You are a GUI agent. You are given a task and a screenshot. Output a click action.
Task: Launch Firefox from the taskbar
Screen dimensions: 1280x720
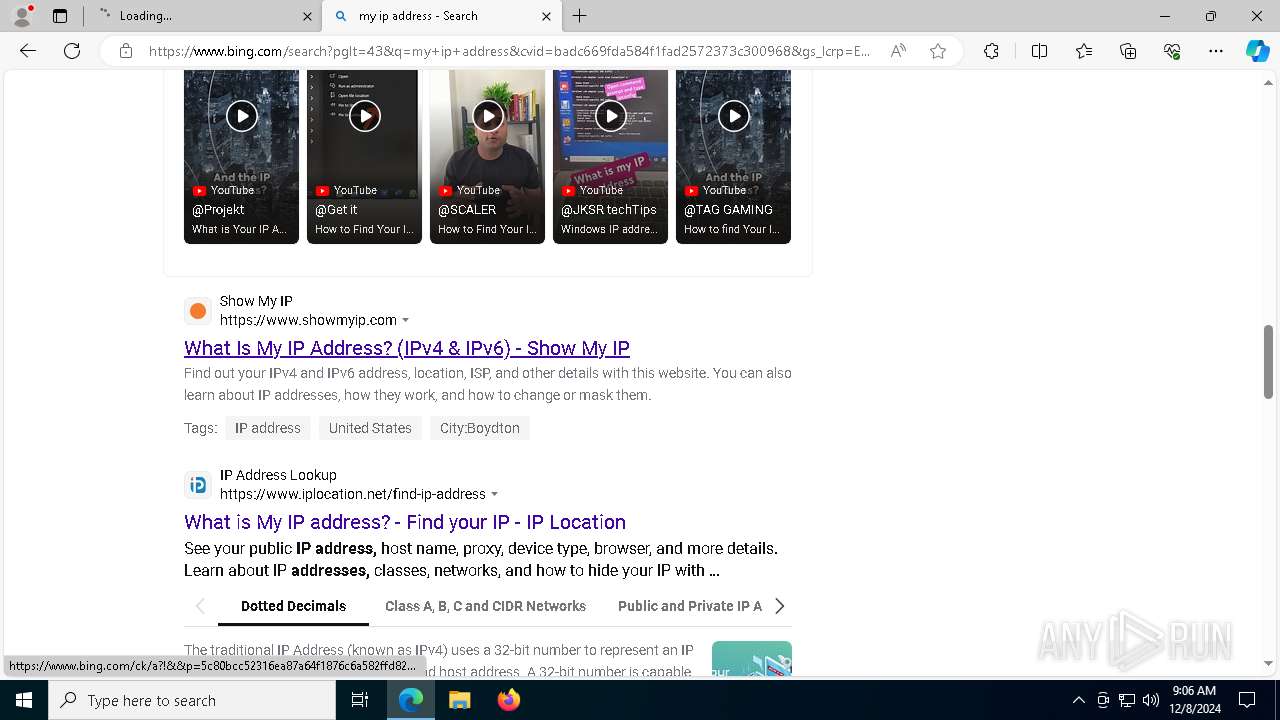(508, 700)
